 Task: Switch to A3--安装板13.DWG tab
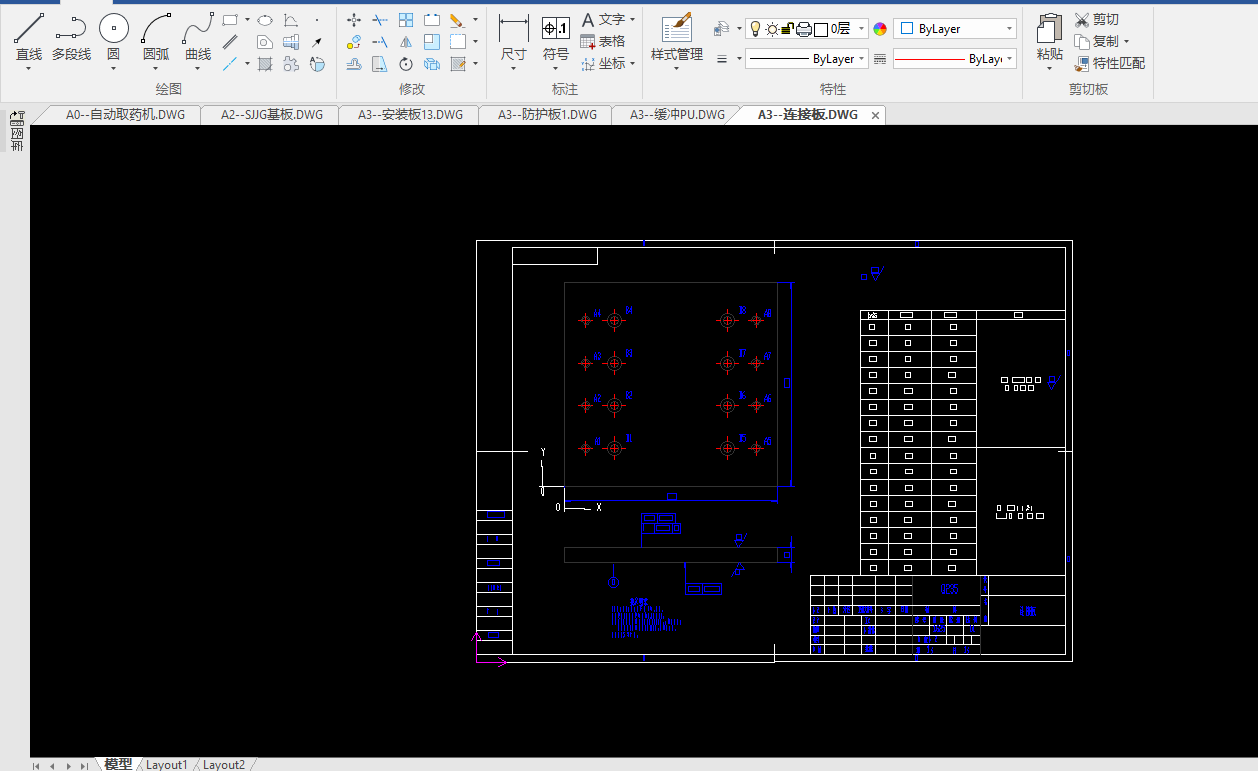click(x=410, y=115)
